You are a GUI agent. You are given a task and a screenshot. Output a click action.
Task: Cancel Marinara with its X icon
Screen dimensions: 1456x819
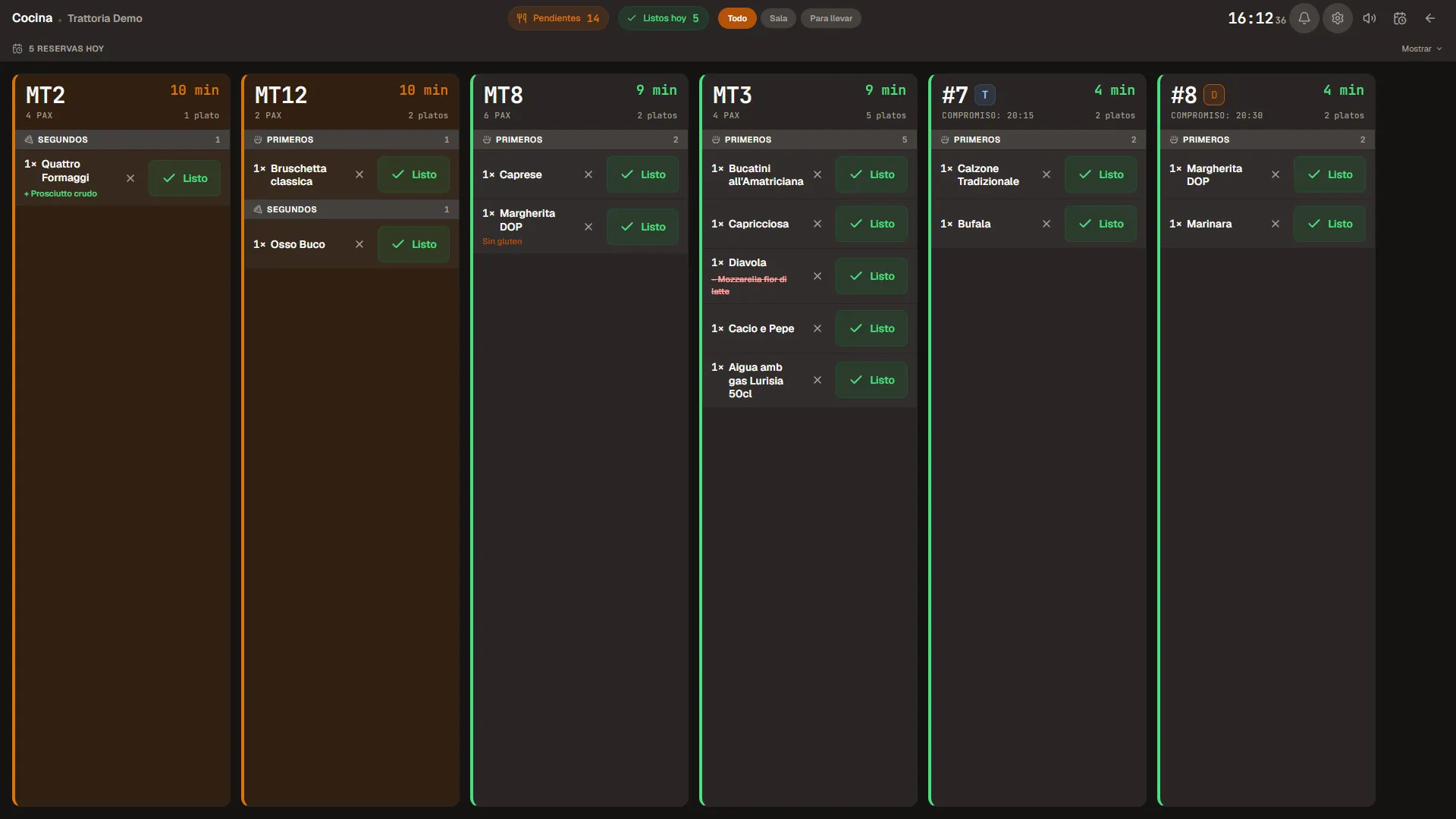1276,224
